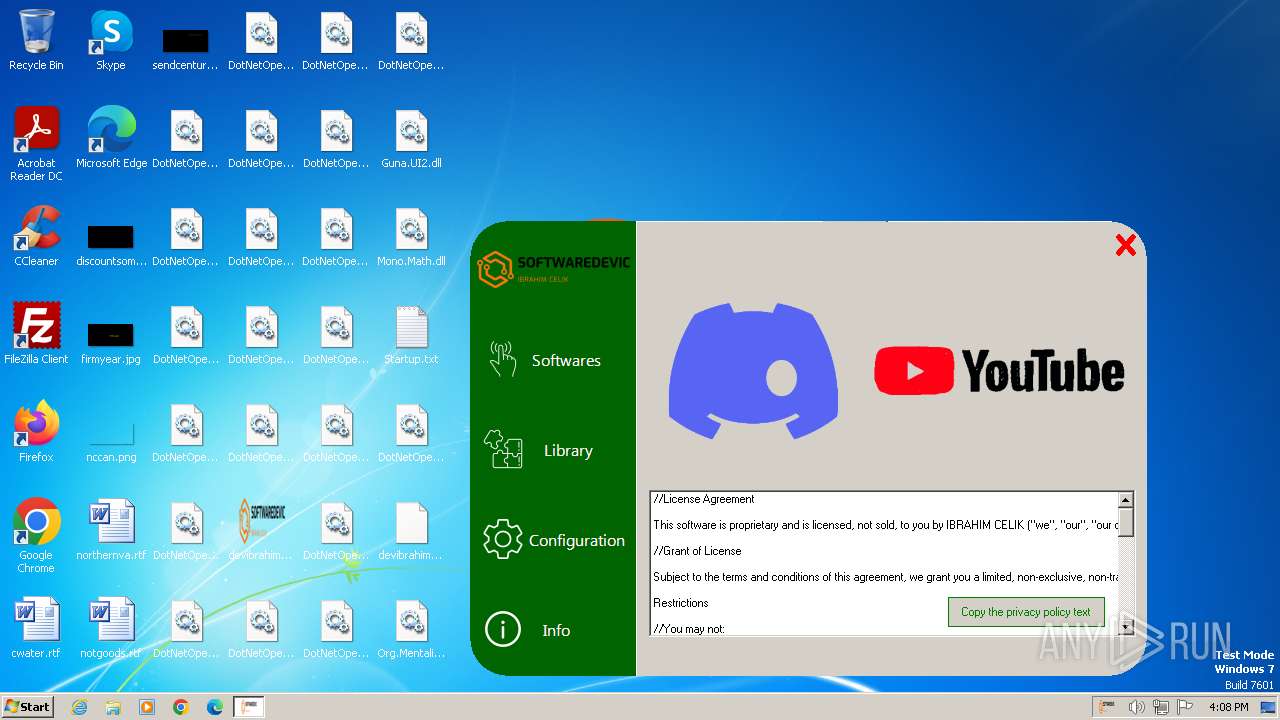The height and width of the screenshot is (720, 1280).
Task: Click the running app taskbar button
Action: tap(248, 707)
